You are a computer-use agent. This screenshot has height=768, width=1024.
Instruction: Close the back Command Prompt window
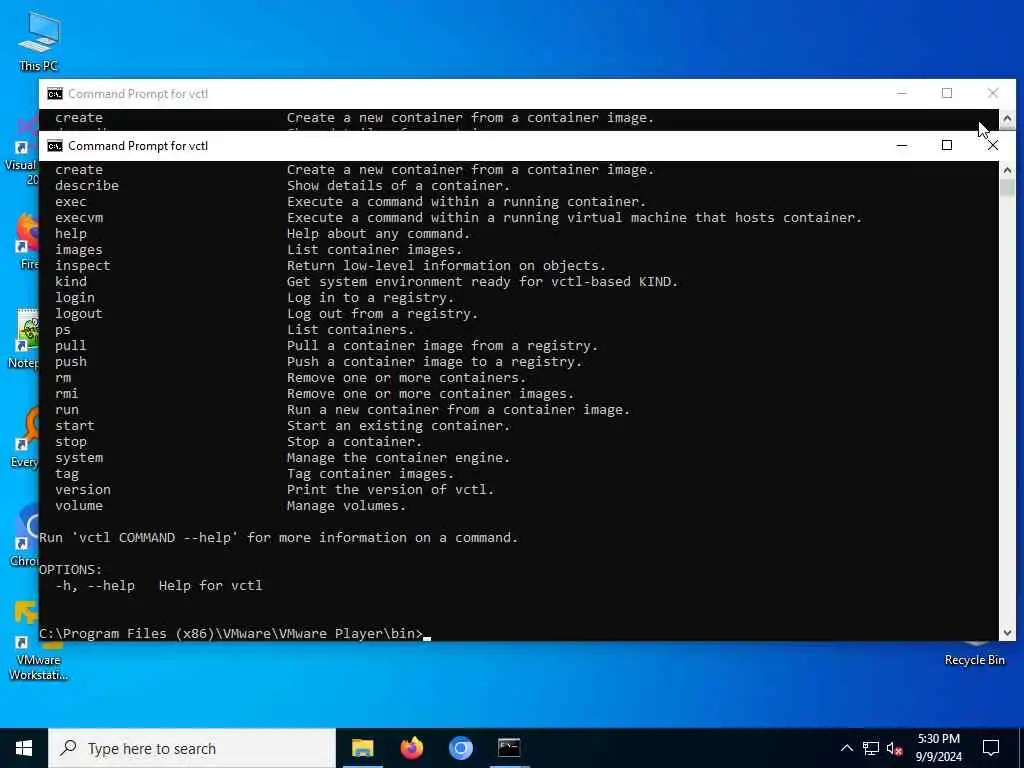pos(993,93)
